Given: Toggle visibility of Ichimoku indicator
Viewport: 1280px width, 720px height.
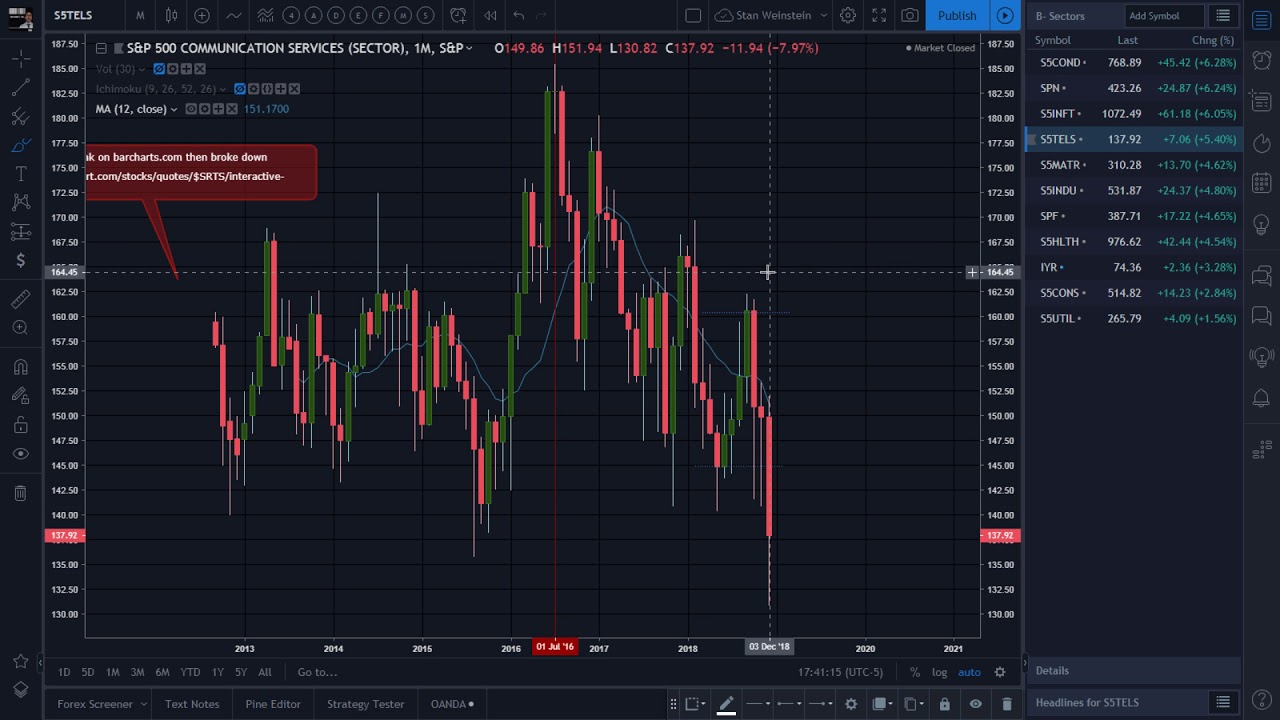Looking at the screenshot, I should click(x=240, y=89).
